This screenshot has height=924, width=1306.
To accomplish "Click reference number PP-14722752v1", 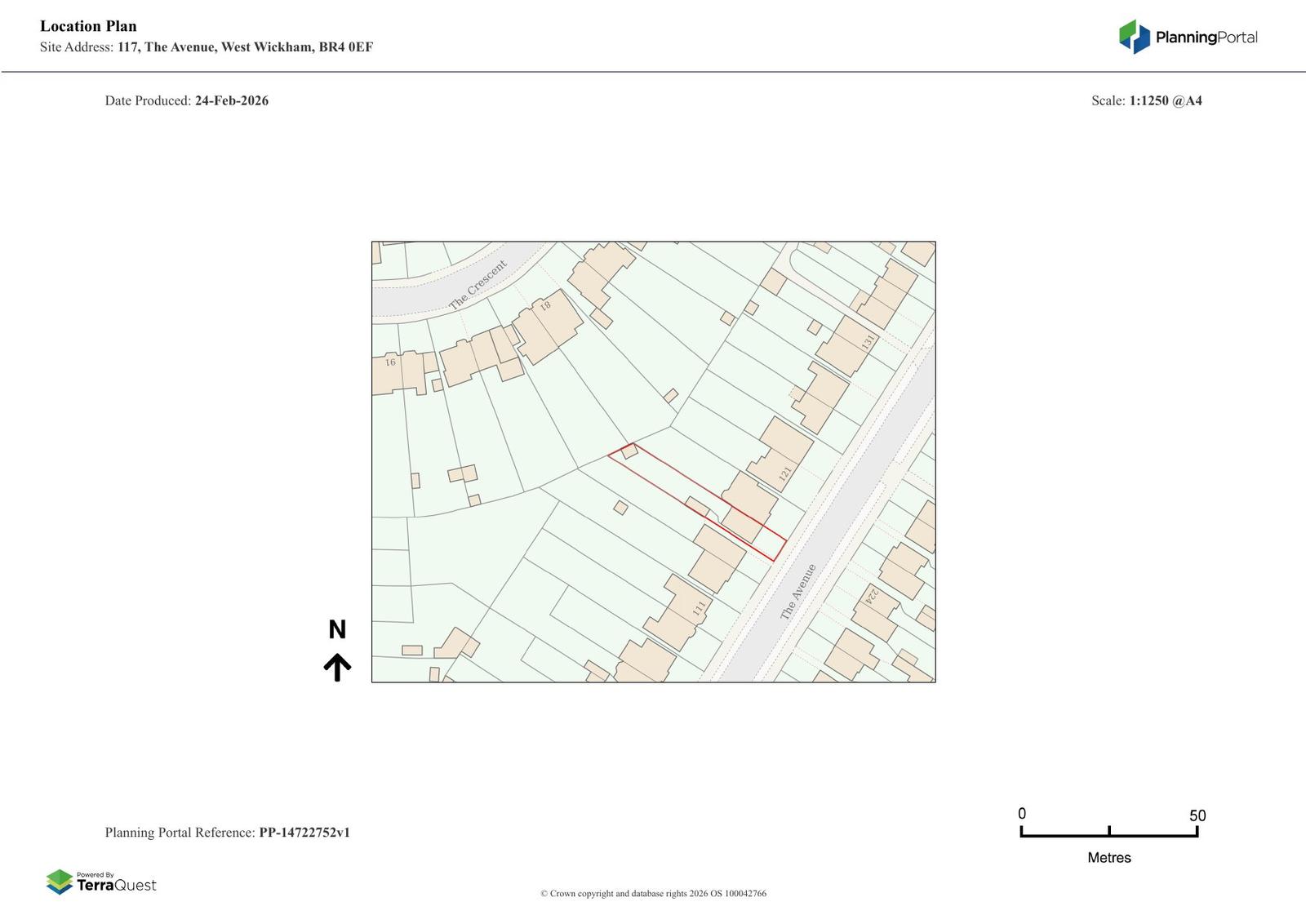I will [304, 833].
